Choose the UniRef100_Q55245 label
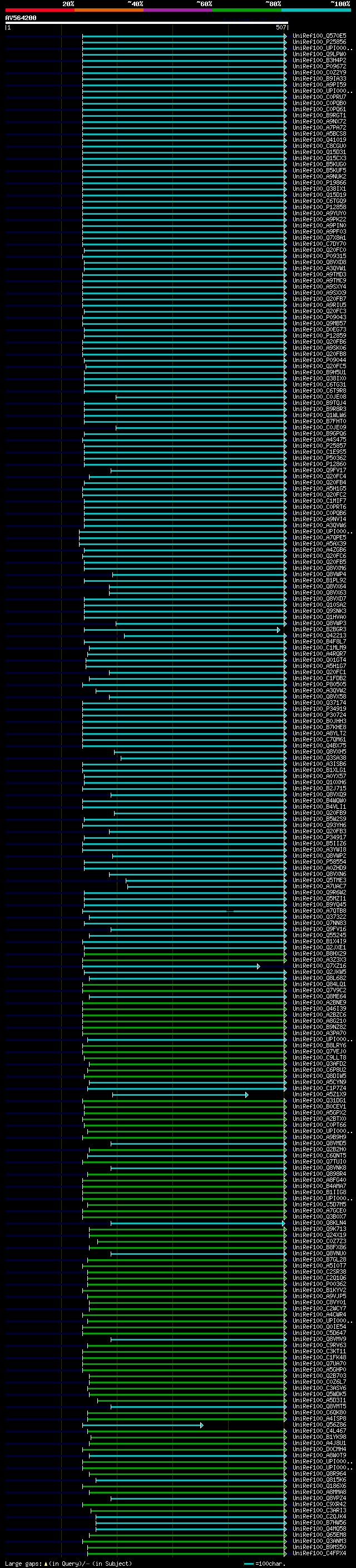The image size is (356, 1568). (x=319, y=936)
